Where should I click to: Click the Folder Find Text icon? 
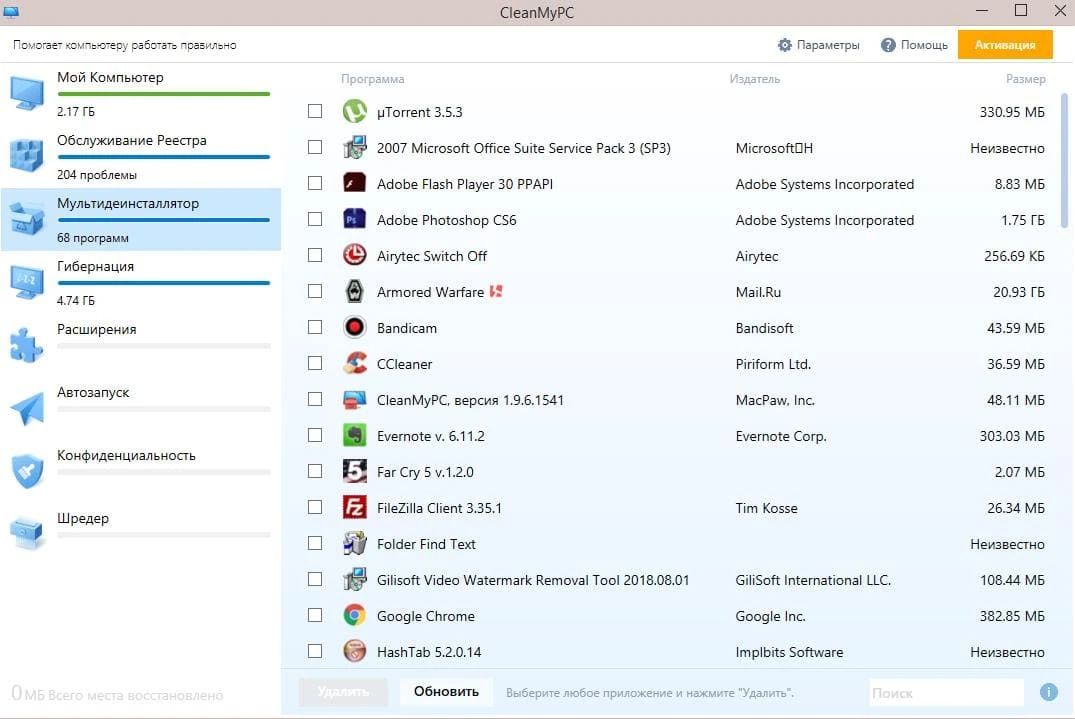tap(354, 543)
